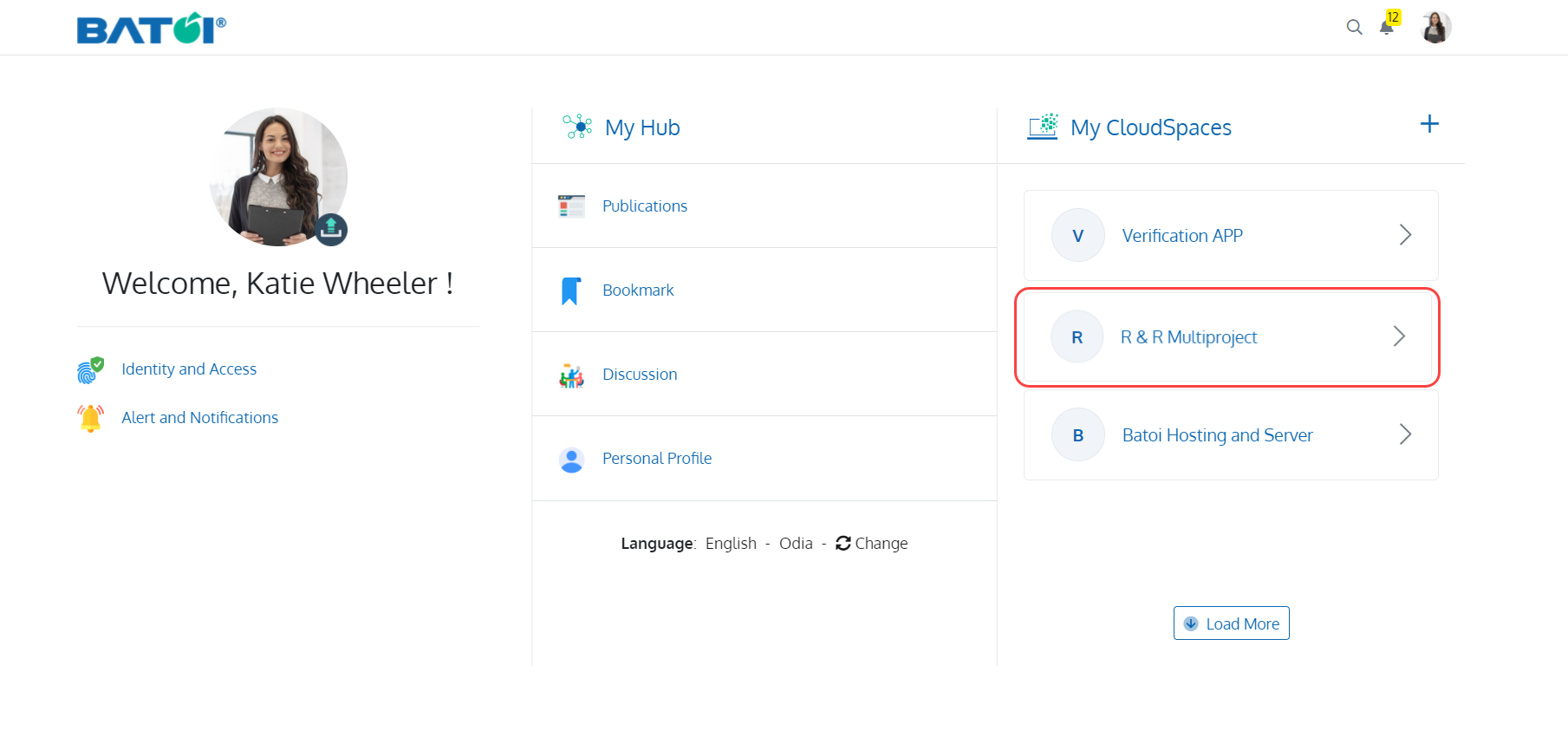Open Personal Profile in My Hub
This screenshot has height=731, width=1568.
pos(656,459)
